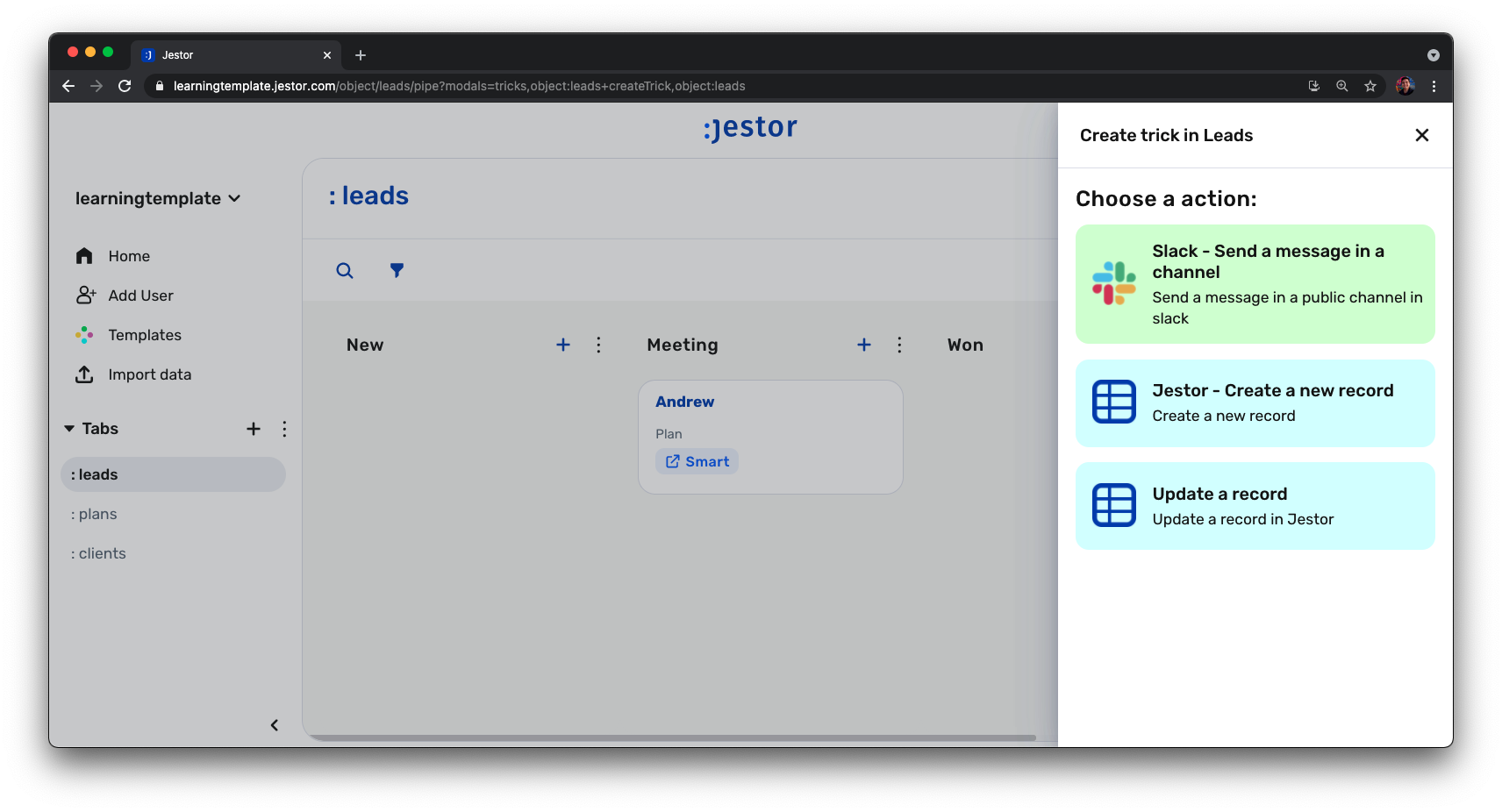The image size is (1502, 812).
Task: Close the Jestor browser tab
Action: click(327, 55)
